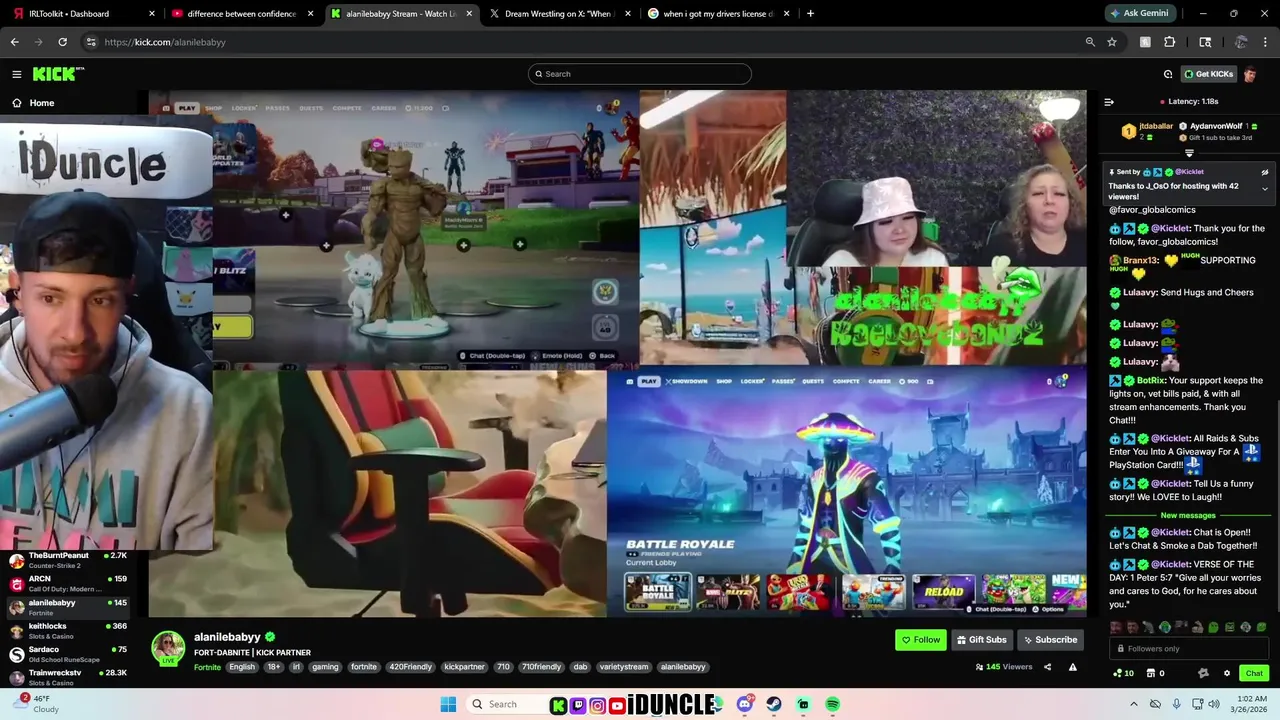
Task: Open YouTube icon in the taskbar
Action: point(617,705)
